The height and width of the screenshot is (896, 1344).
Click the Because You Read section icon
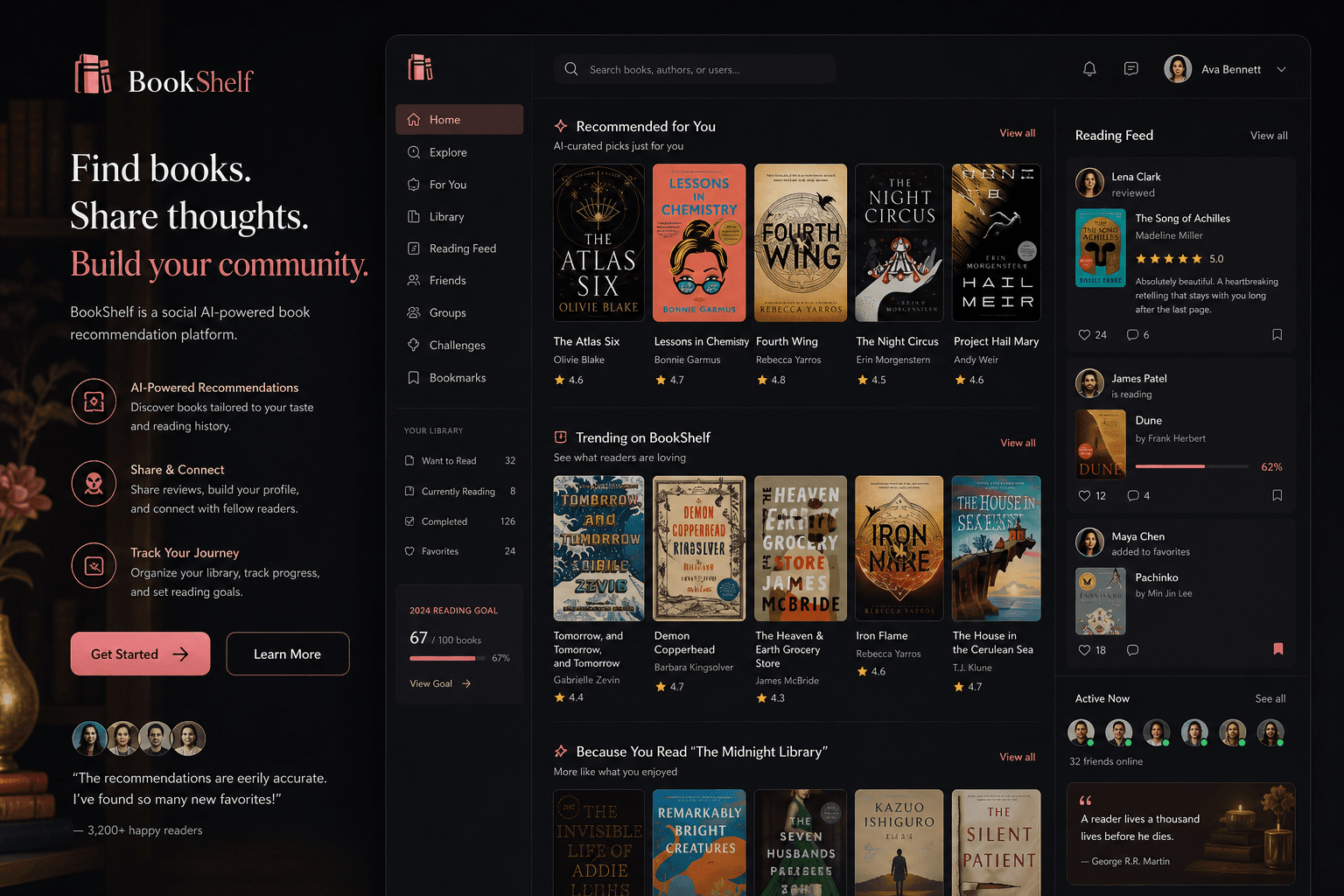point(561,752)
